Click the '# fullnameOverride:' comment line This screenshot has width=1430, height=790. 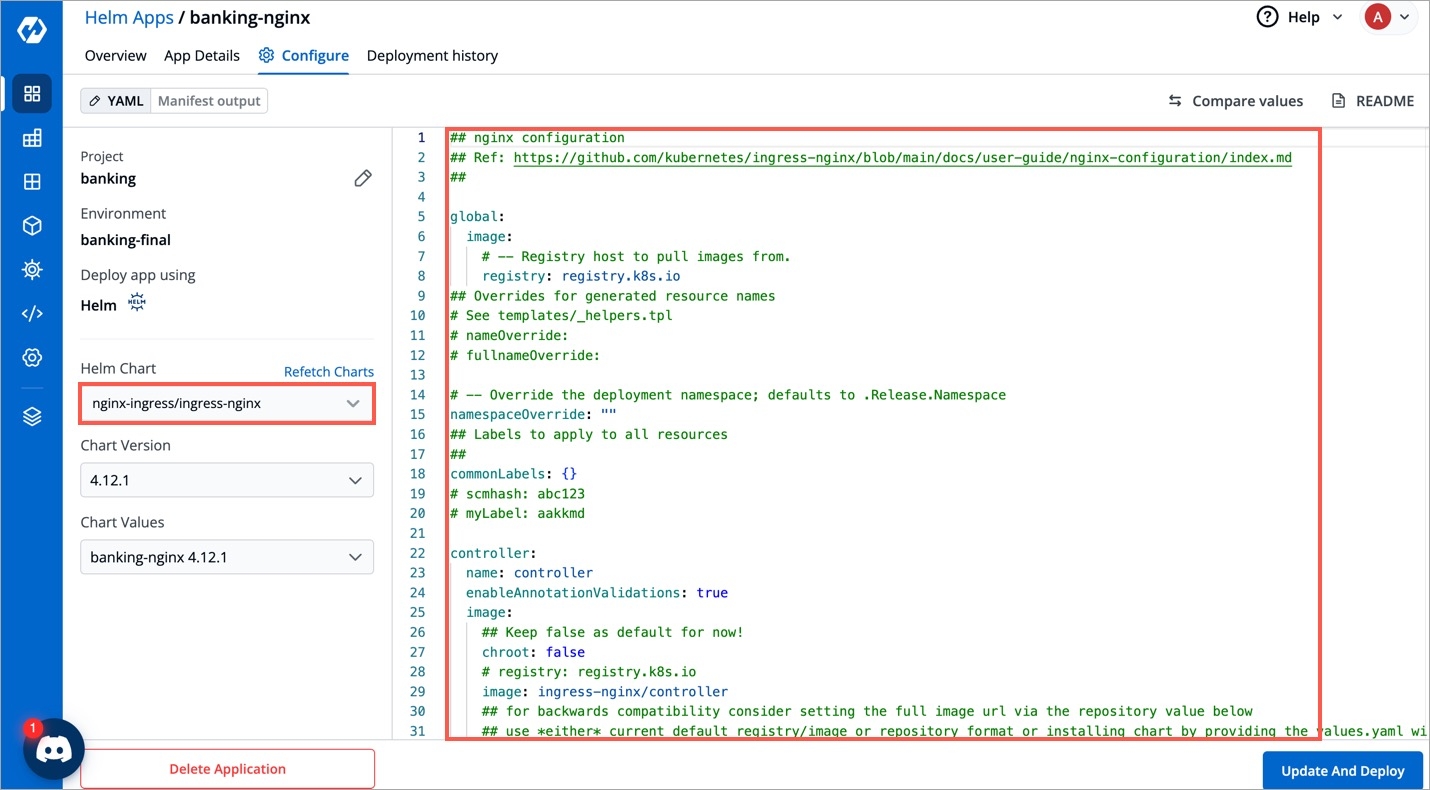[525, 355]
